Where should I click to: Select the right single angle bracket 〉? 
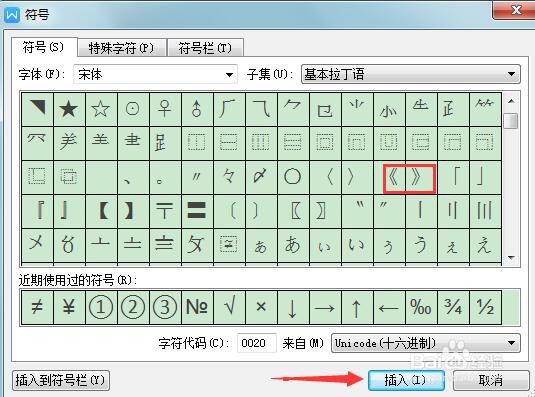point(357,177)
